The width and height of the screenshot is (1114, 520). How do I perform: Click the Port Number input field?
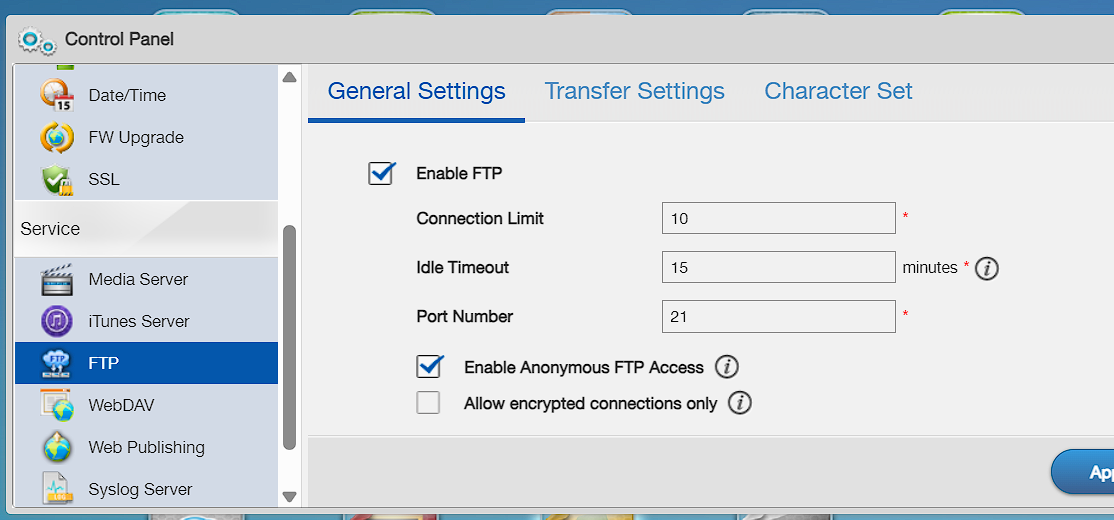[779, 317]
